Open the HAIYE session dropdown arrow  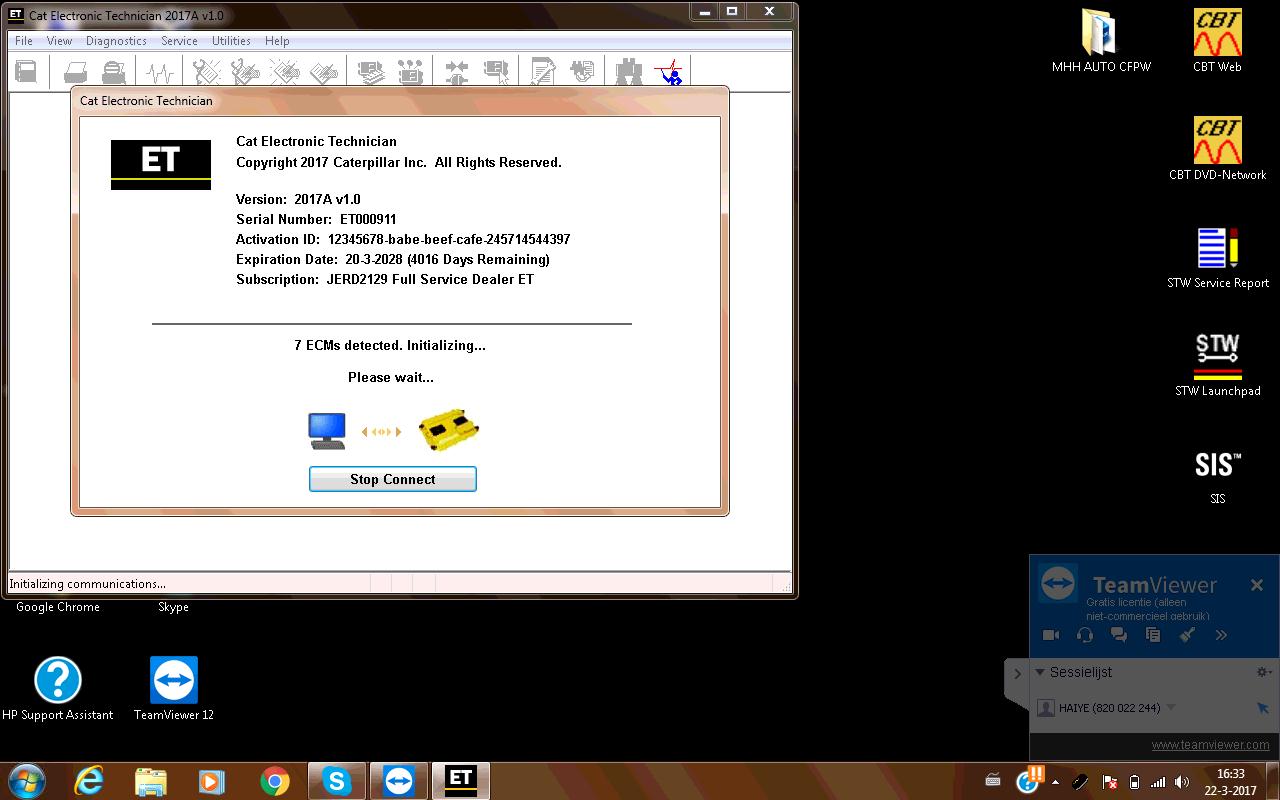coord(1171,708)
